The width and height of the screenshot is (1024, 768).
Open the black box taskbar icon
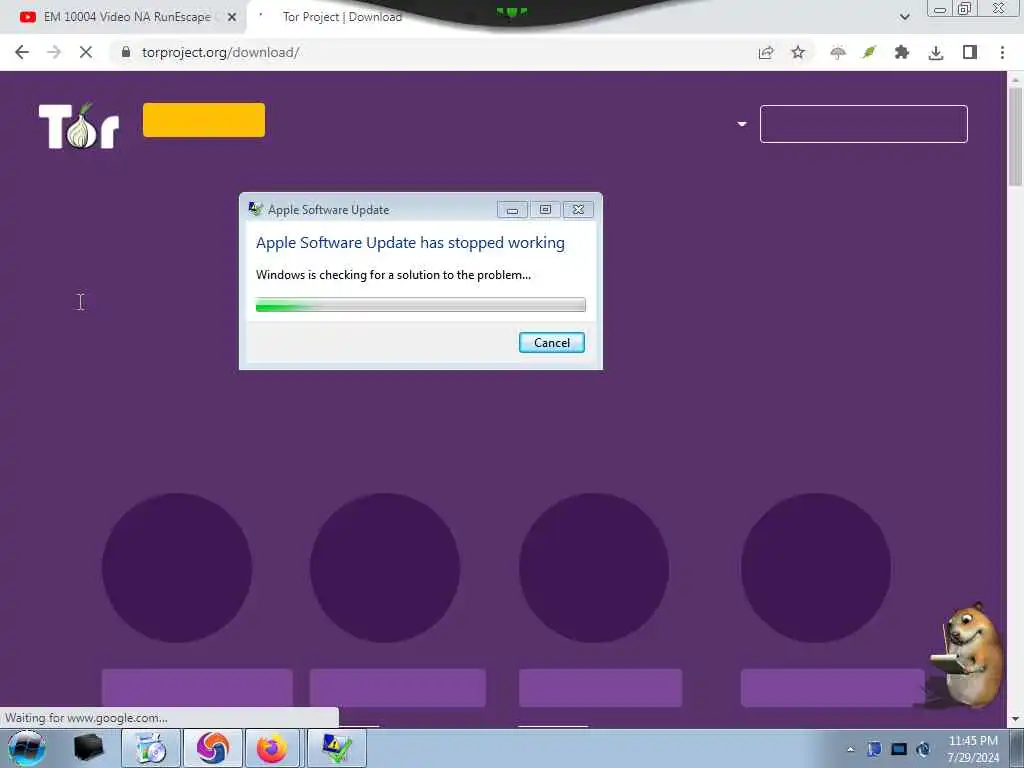(88, 748)
